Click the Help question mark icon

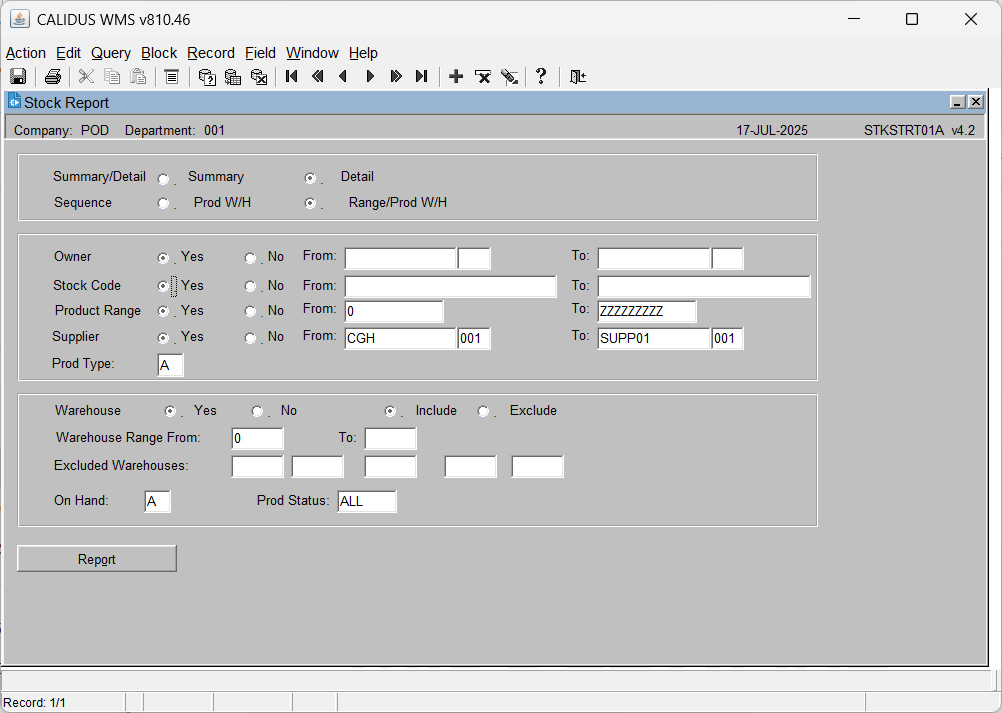tap(541, 77)
